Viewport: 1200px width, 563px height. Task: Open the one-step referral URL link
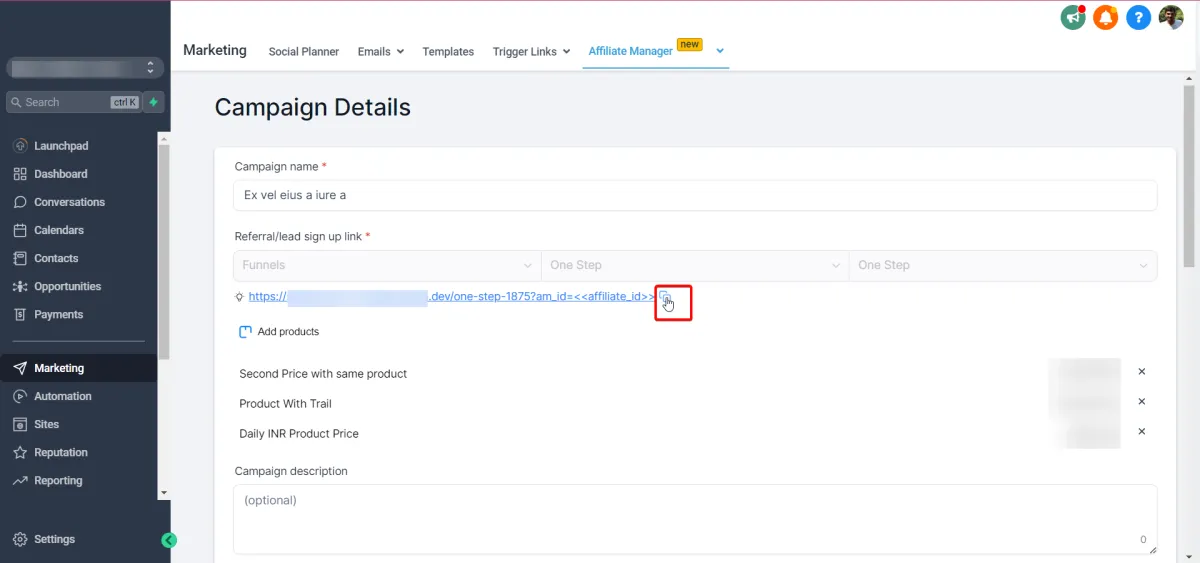coord(452,297)
